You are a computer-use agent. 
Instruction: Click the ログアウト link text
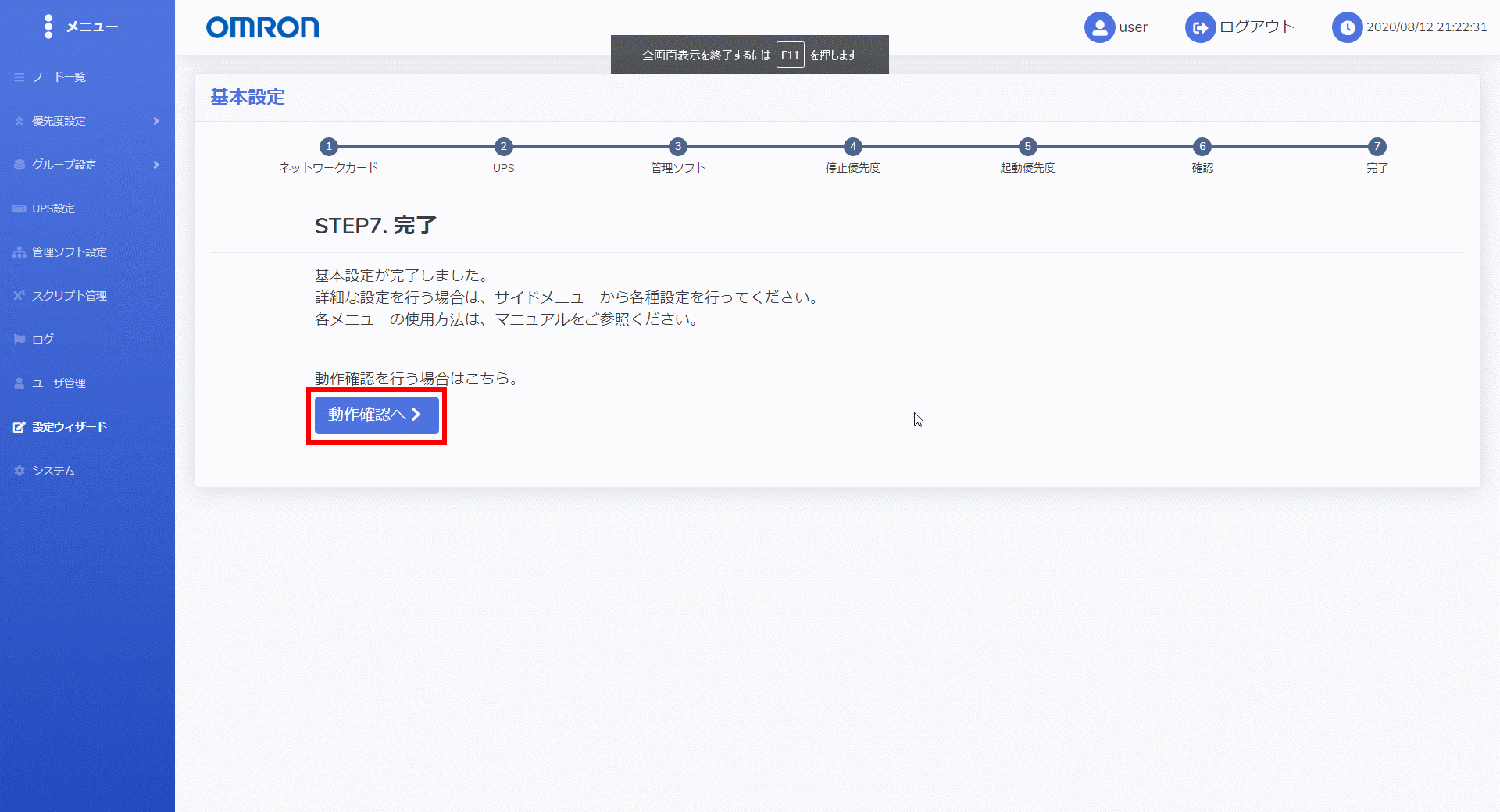1256,27
